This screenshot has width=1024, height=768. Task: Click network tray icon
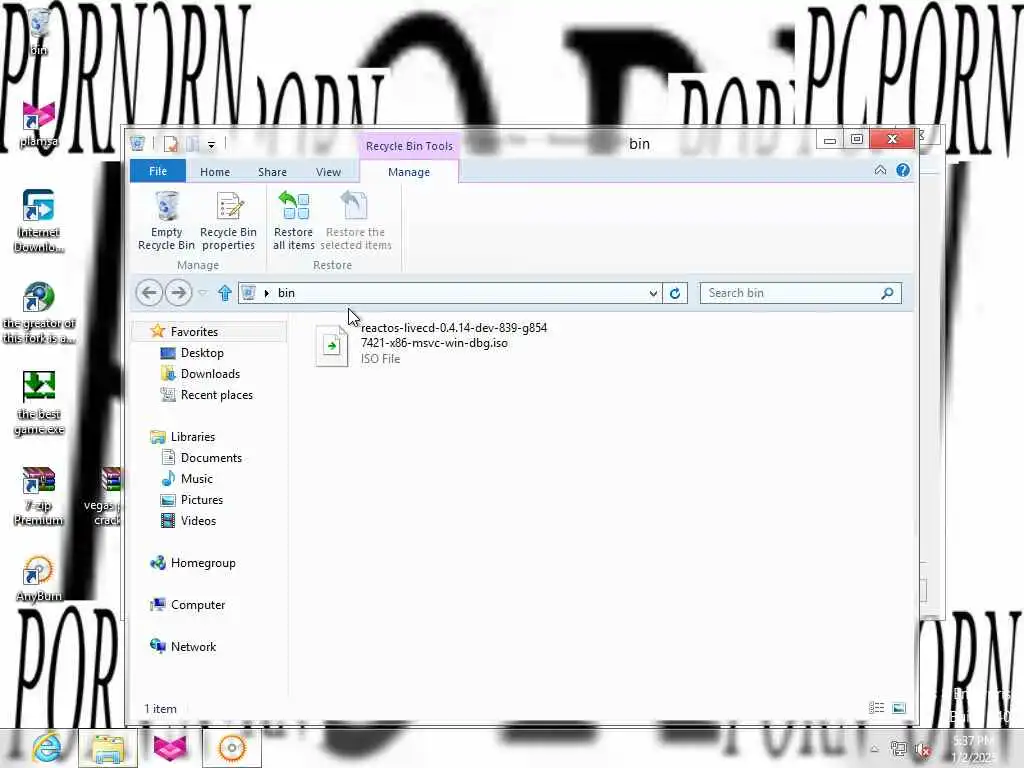(x=899, y=750)
